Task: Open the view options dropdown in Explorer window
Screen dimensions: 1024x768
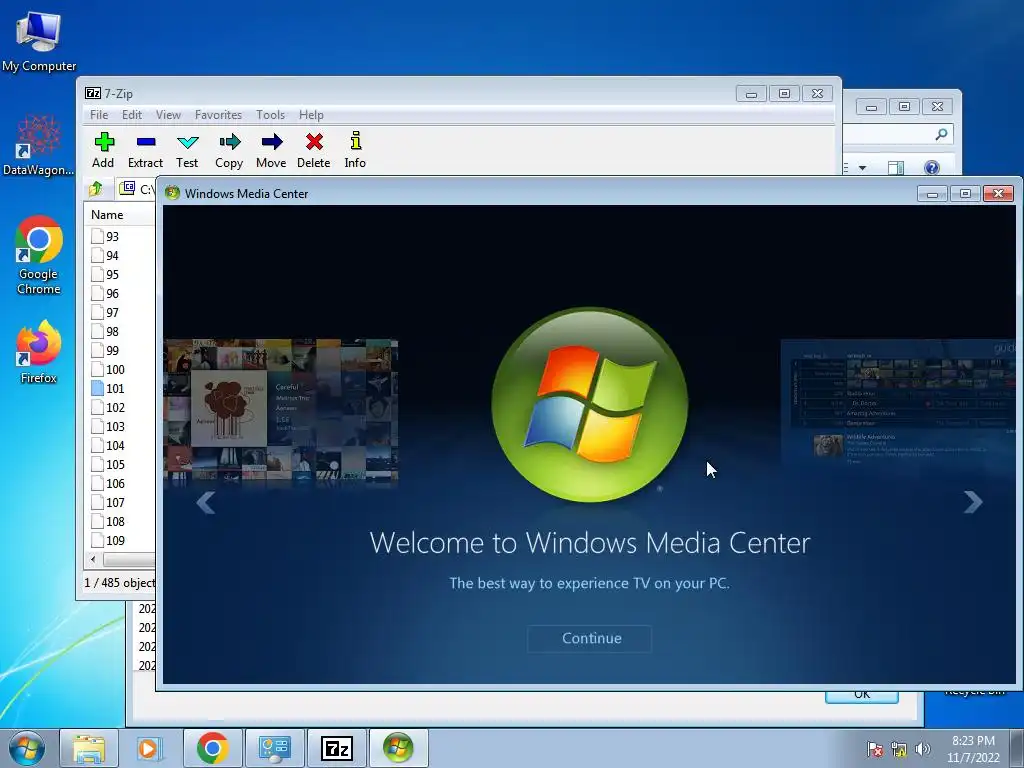Action: 862,168
